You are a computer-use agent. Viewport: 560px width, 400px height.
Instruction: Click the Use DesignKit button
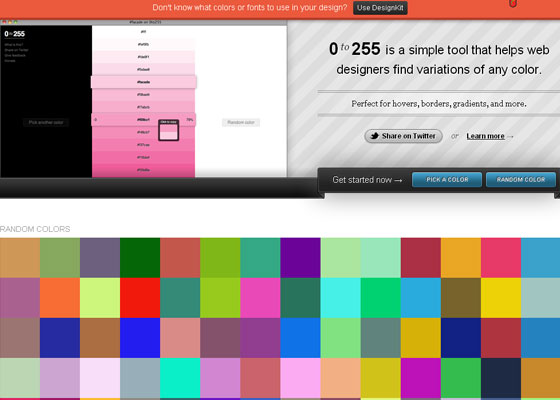[x=380, y=8]
